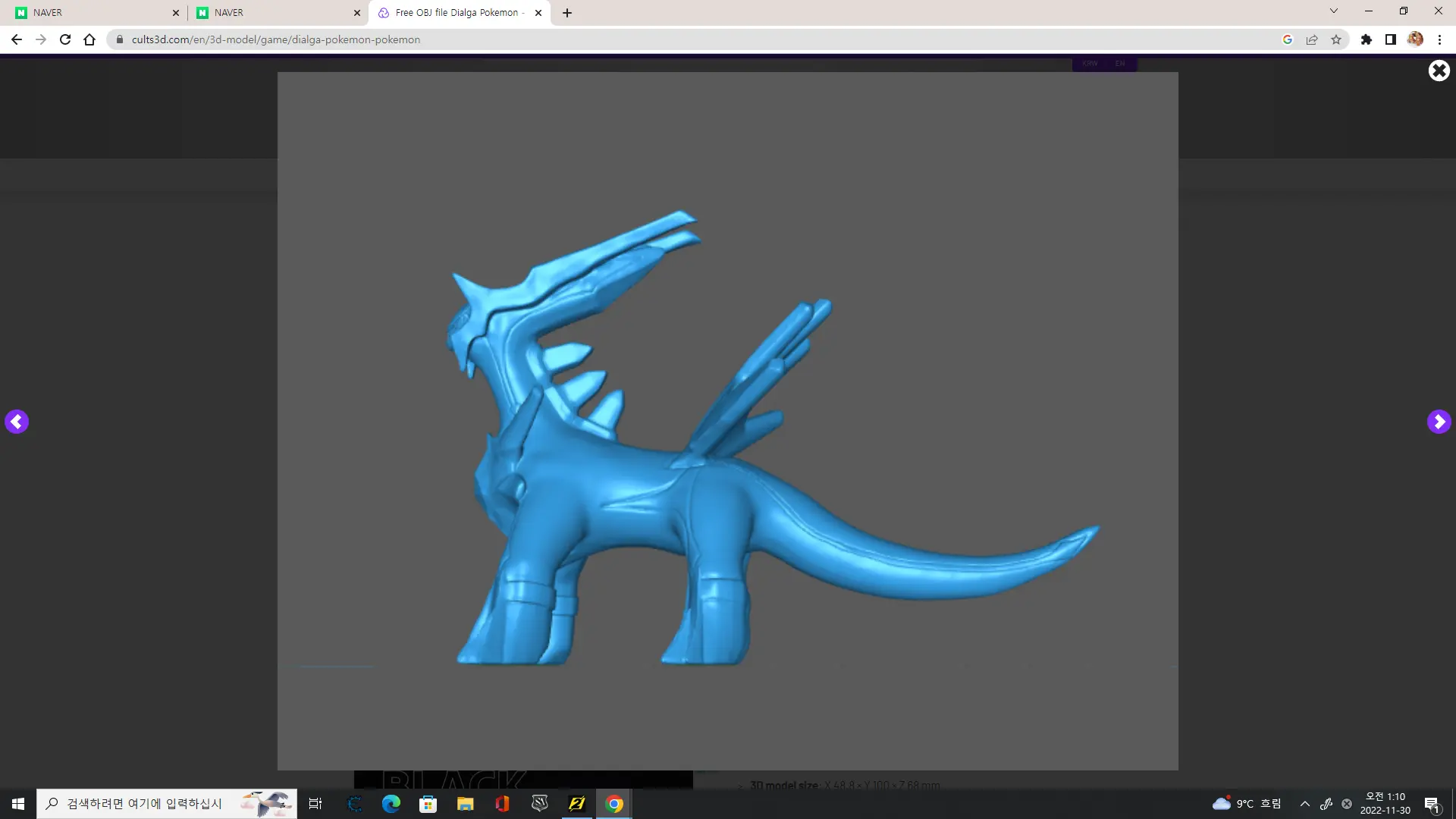Go forward in browser history

[x=41, y=39]
